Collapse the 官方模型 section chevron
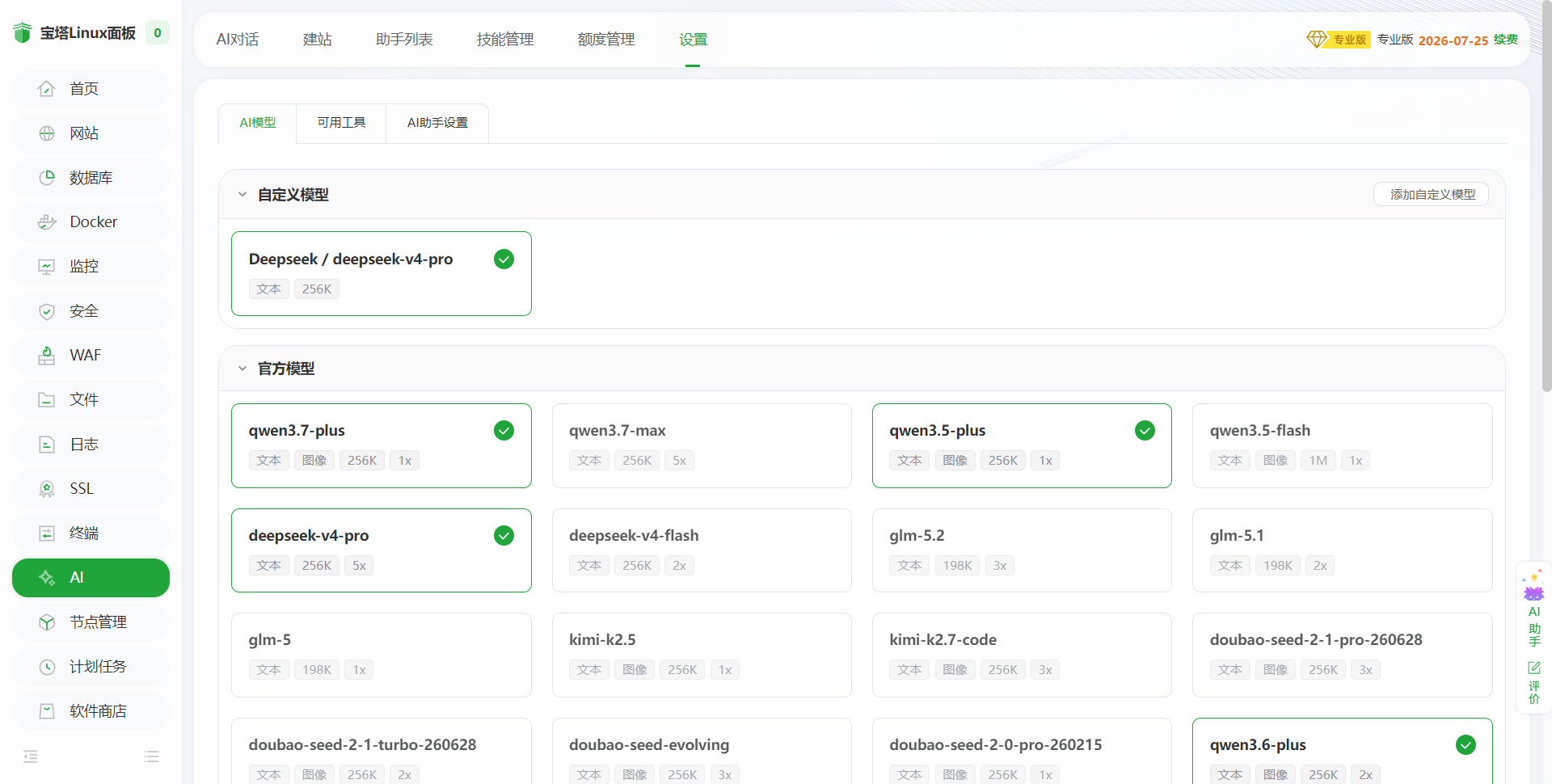 (x=242, y=369)
